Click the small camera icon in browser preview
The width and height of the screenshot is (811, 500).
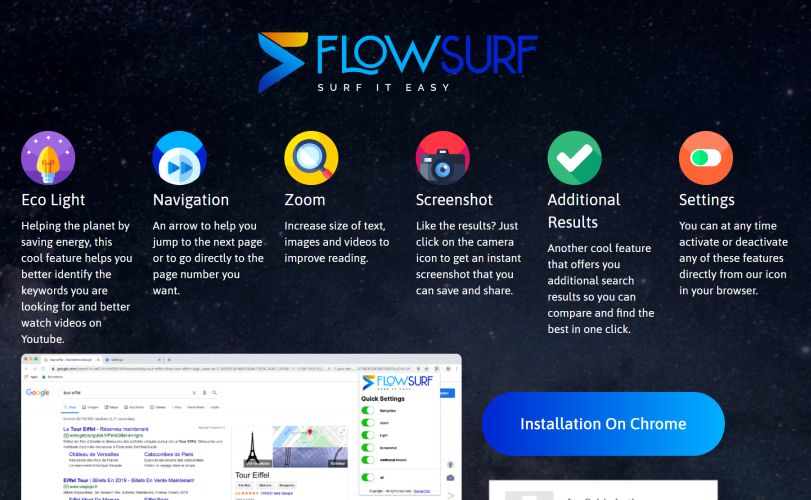[450, 478]
